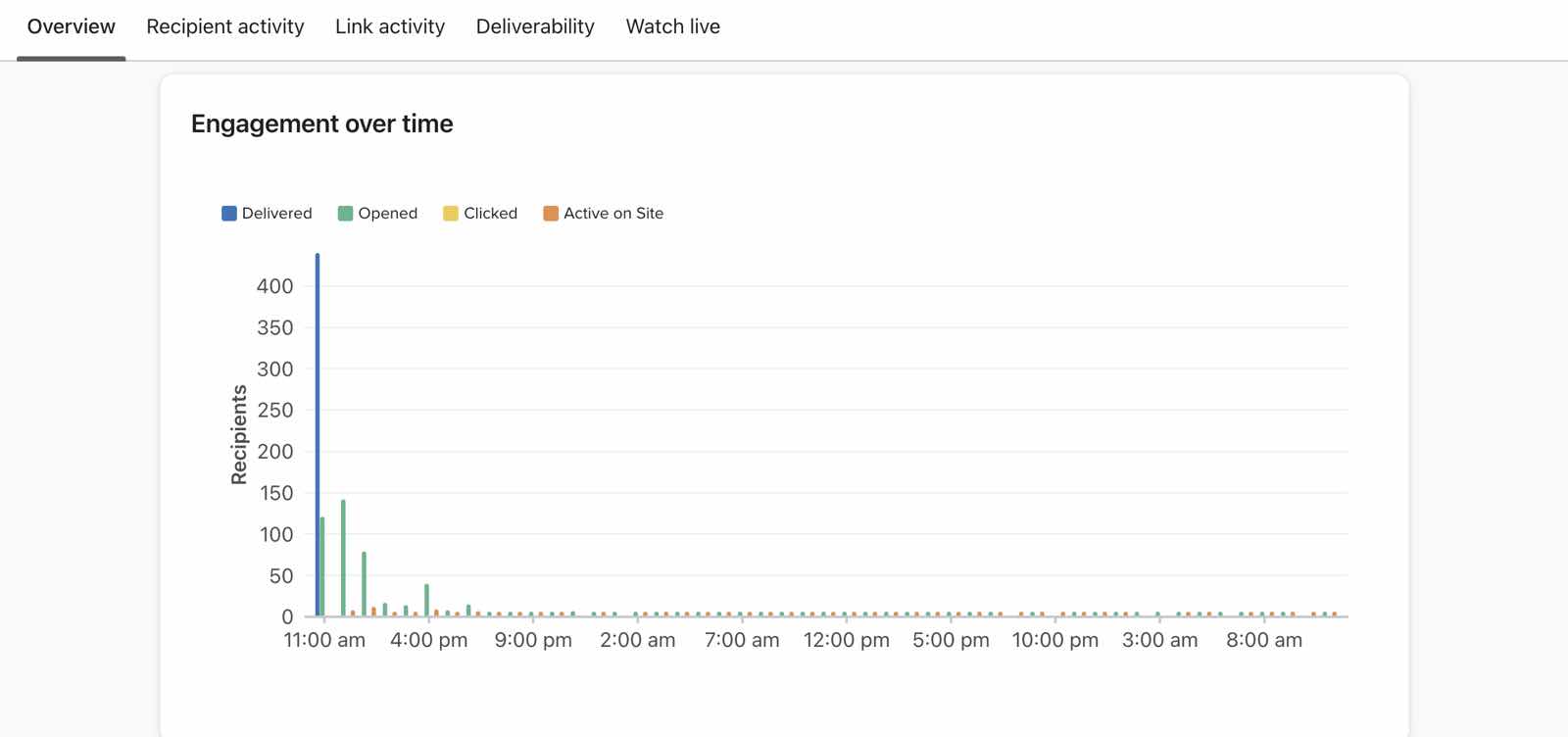Click the 8:00 am x-axis label

point(1264,641)
